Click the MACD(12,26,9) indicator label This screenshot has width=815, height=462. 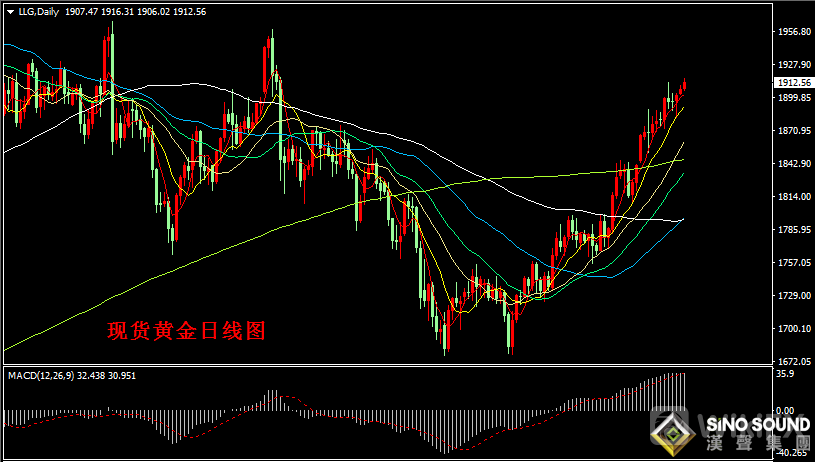[41, 375]
